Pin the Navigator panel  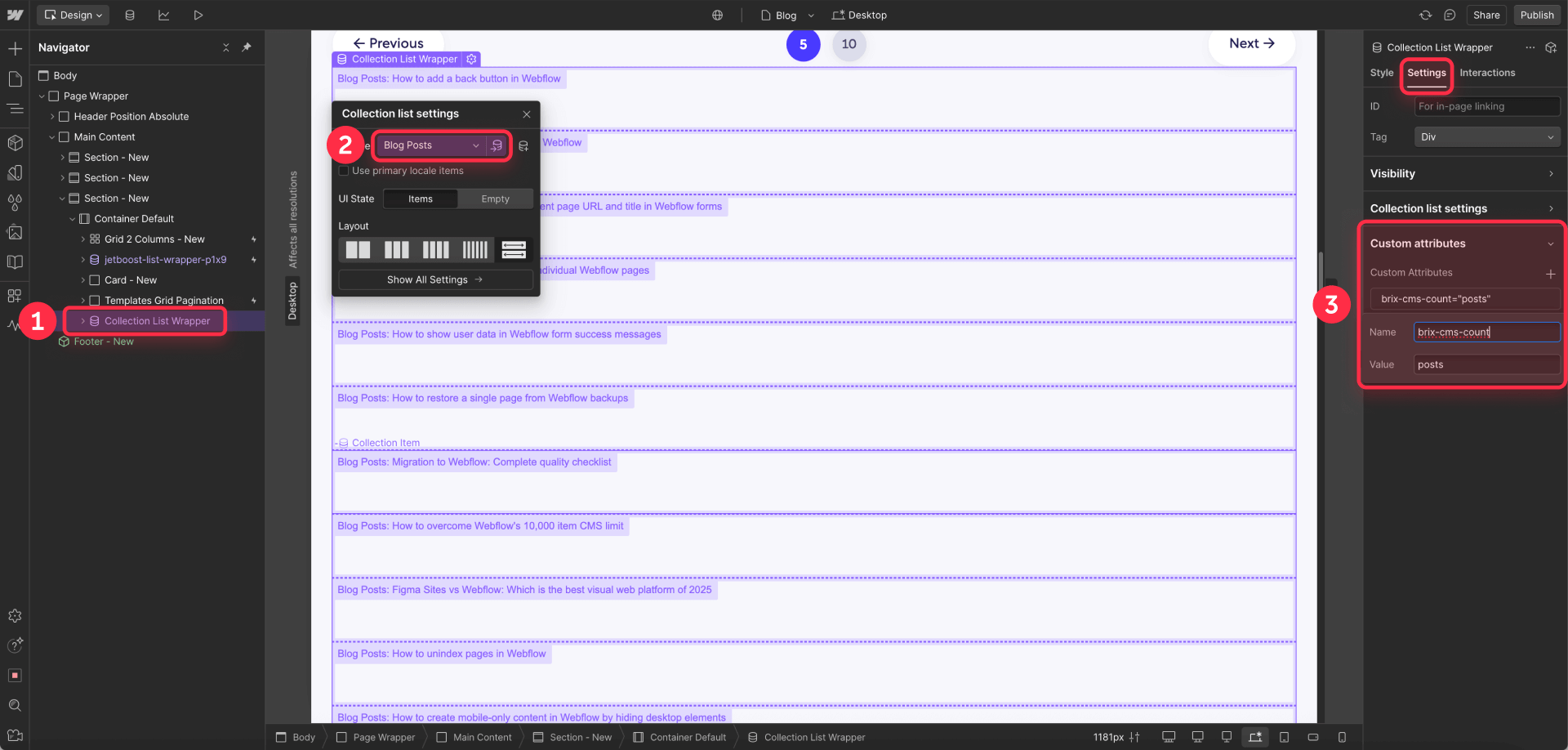(247, 47)
